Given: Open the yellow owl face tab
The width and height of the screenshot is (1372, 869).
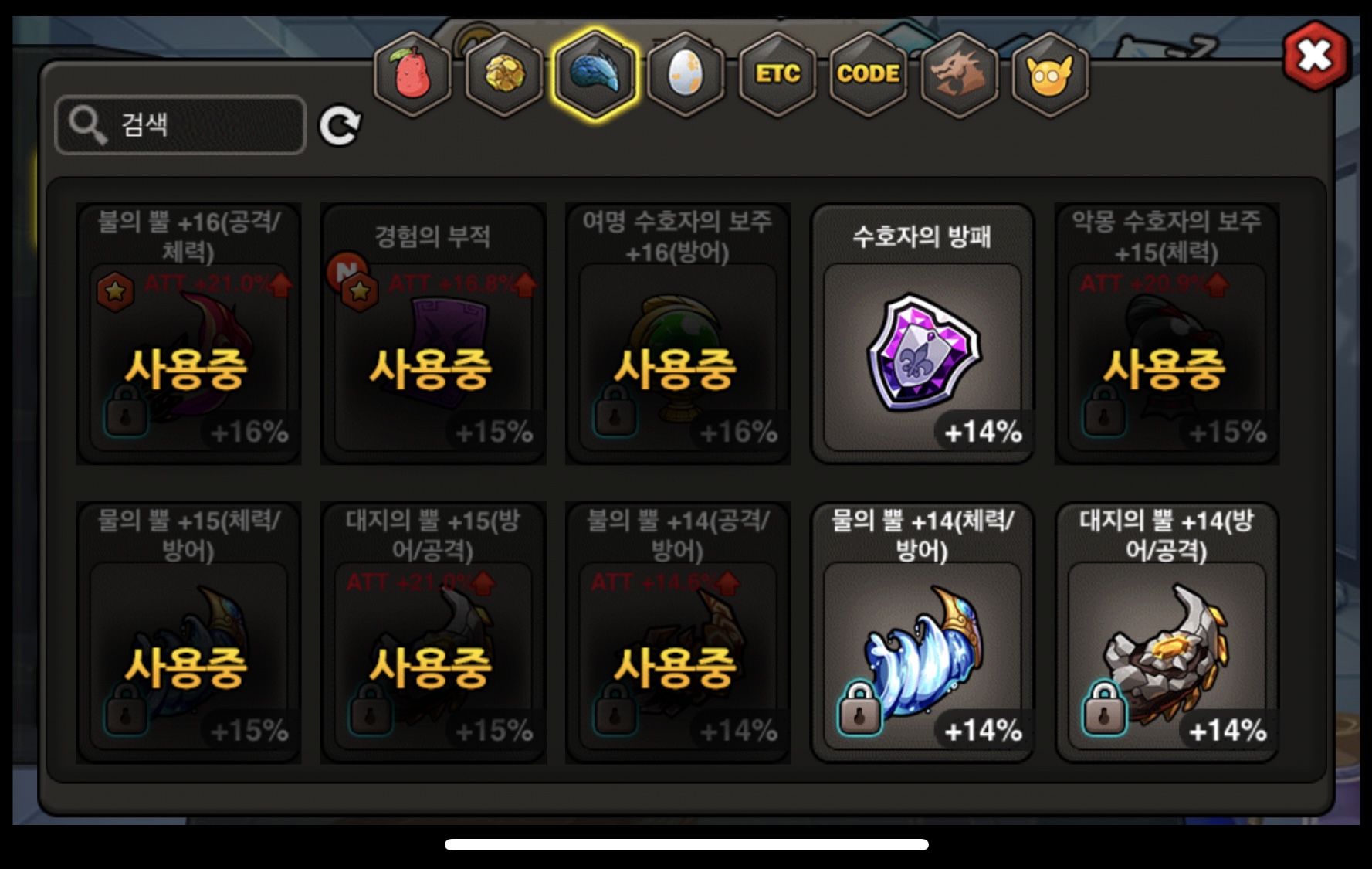Looking at the screenshot, I should coord(1050,74).
